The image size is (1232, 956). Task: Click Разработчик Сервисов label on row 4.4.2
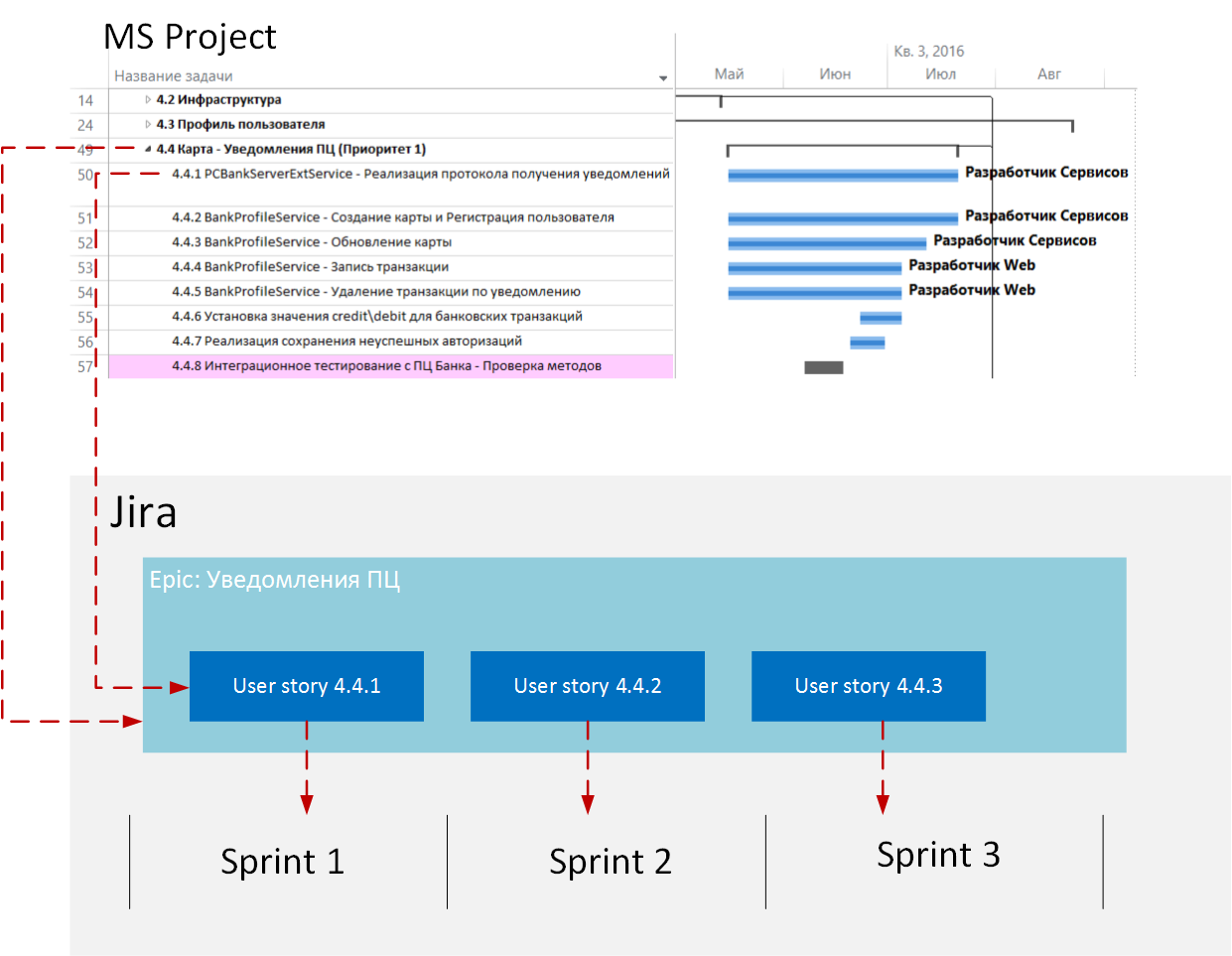coord(1046,216)
